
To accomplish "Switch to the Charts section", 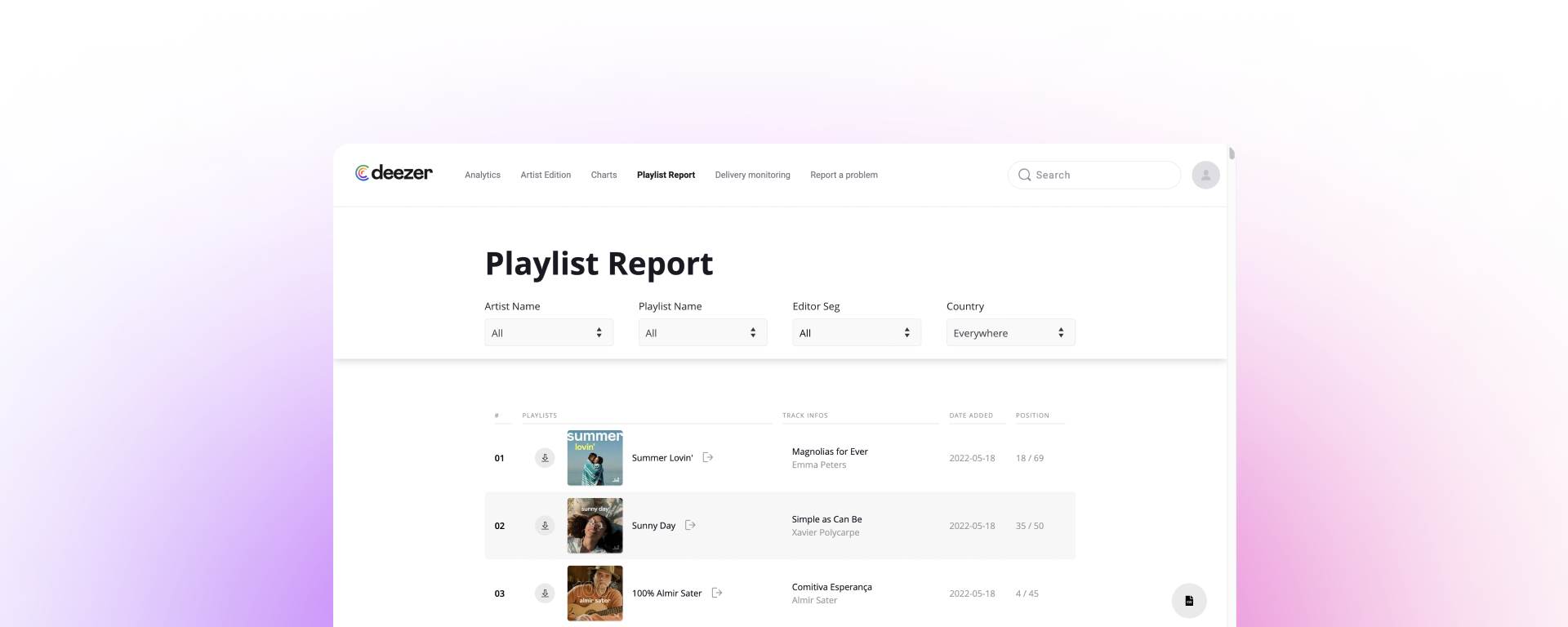I will click(604, 175).
